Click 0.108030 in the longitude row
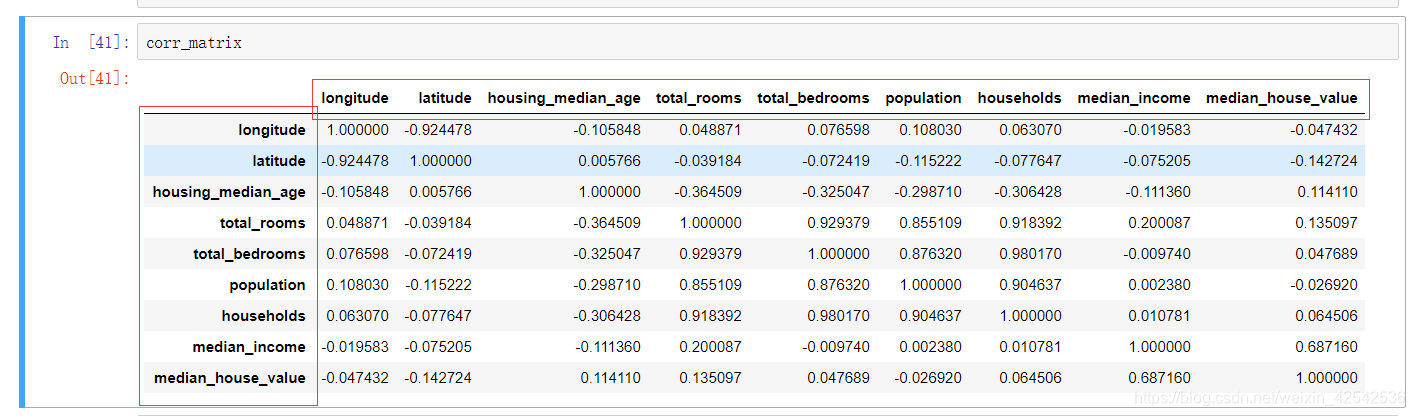Image resolution: width=1415 pixels, height=416 pixels. 931,130
